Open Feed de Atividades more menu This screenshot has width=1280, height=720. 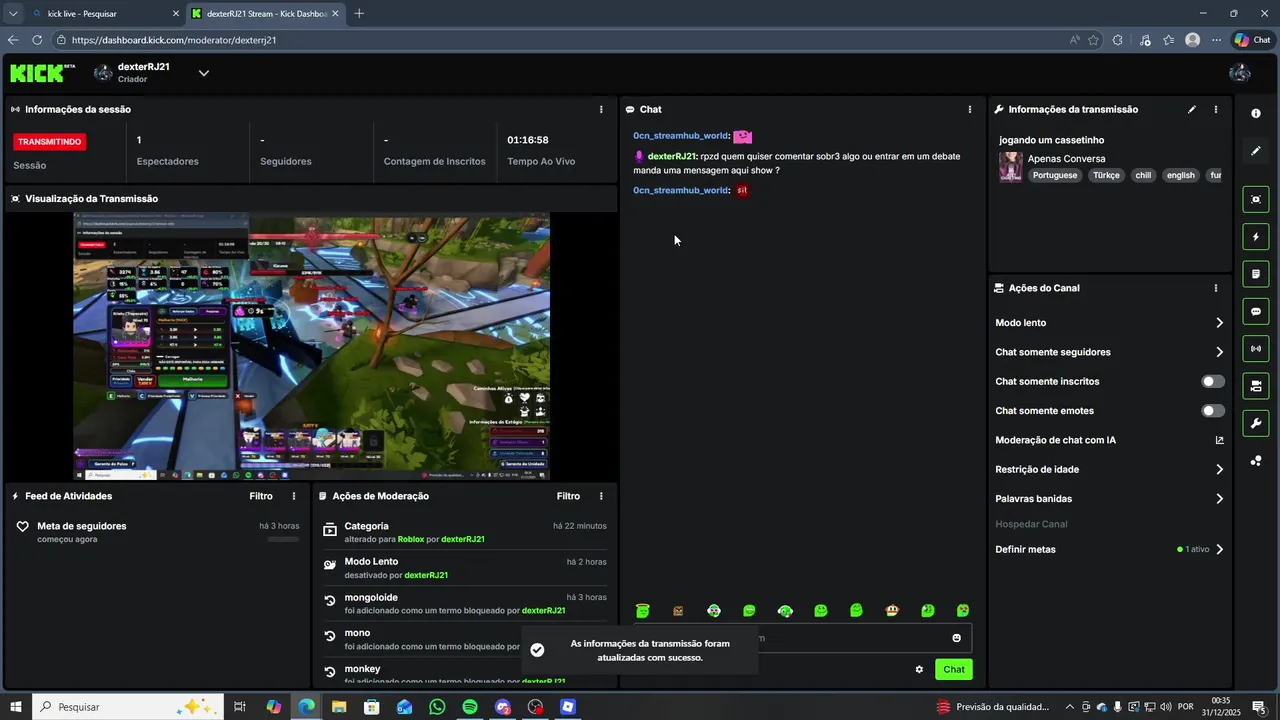pos(294,496)
